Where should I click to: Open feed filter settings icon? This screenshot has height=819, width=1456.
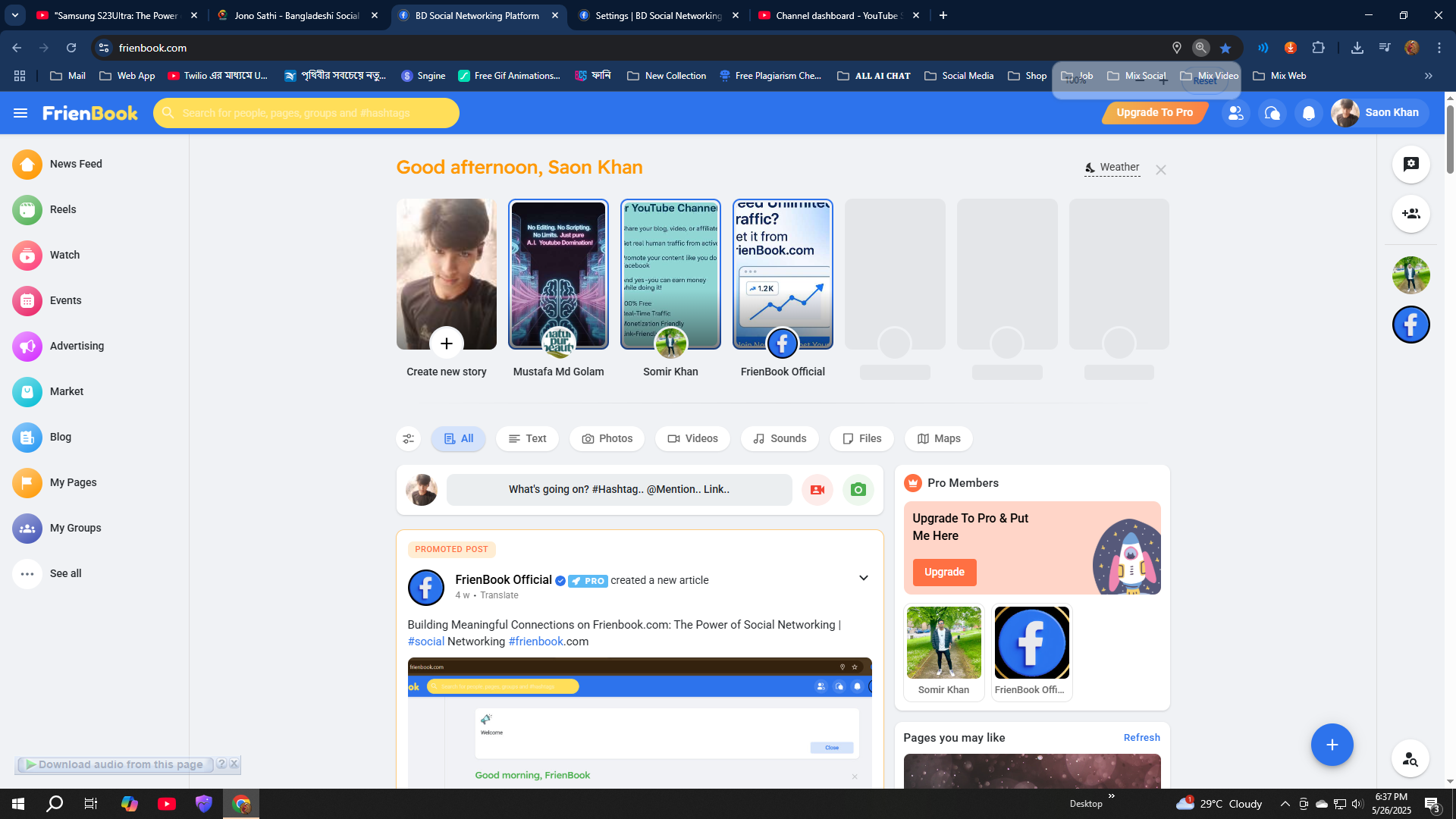click(409, 438)
